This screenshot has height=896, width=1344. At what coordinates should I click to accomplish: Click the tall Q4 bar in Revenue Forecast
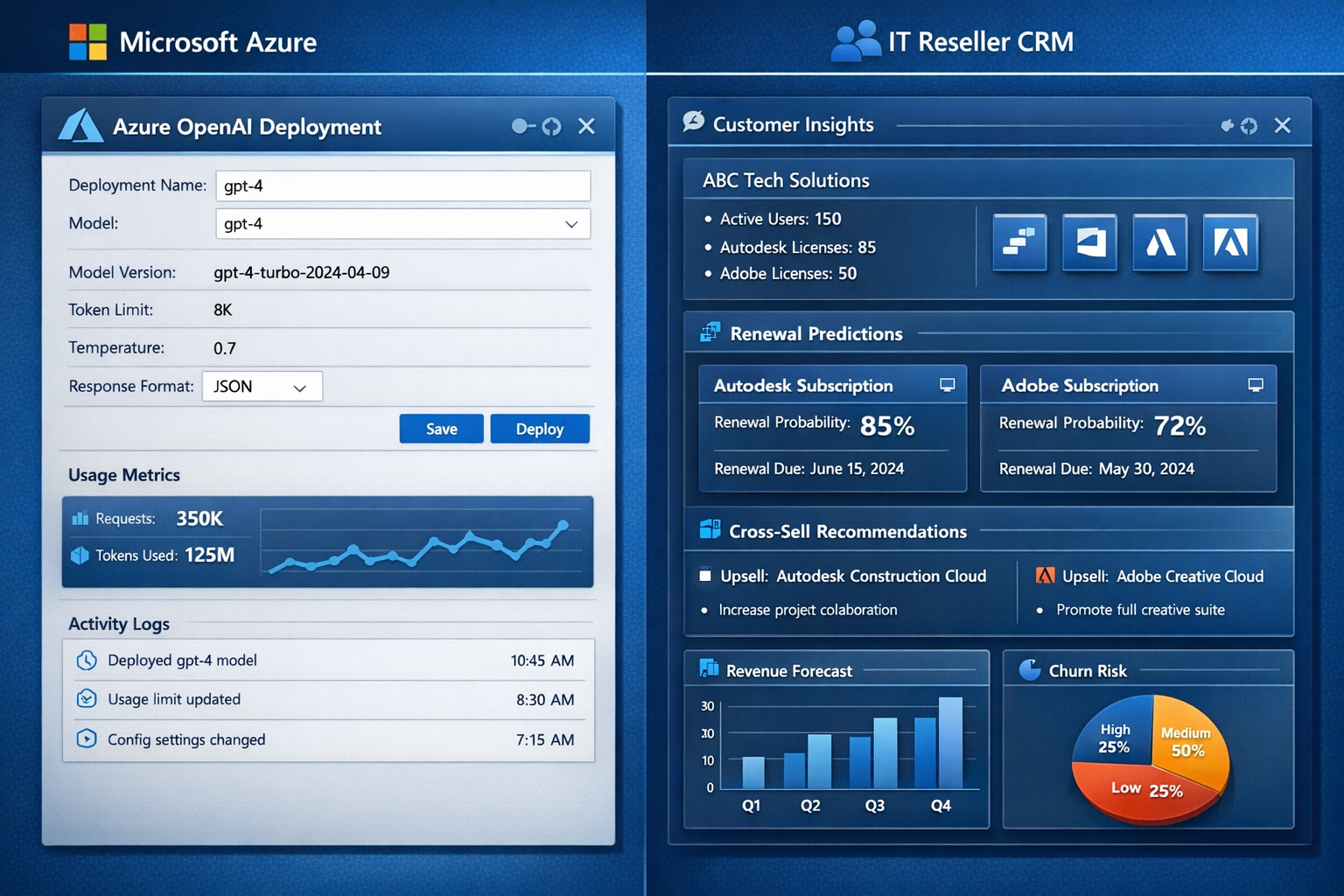[950, 743]
